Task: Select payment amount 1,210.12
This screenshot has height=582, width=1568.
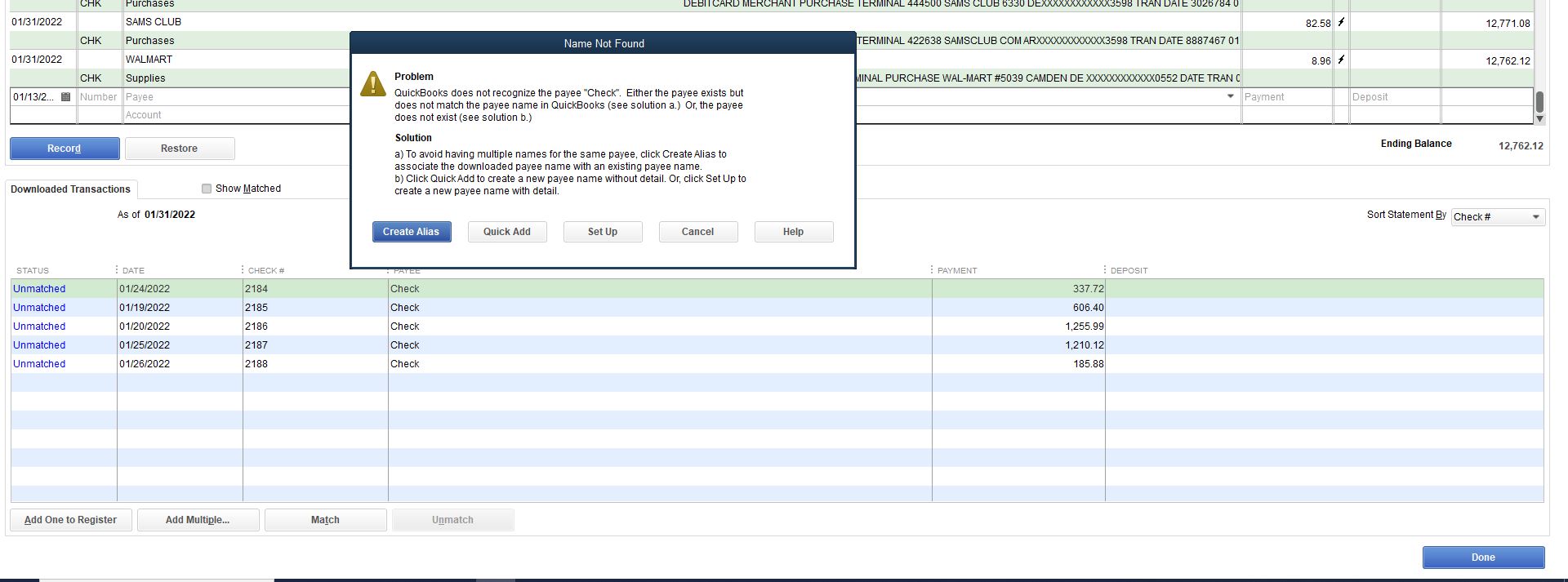Action: coord(1084,345)
